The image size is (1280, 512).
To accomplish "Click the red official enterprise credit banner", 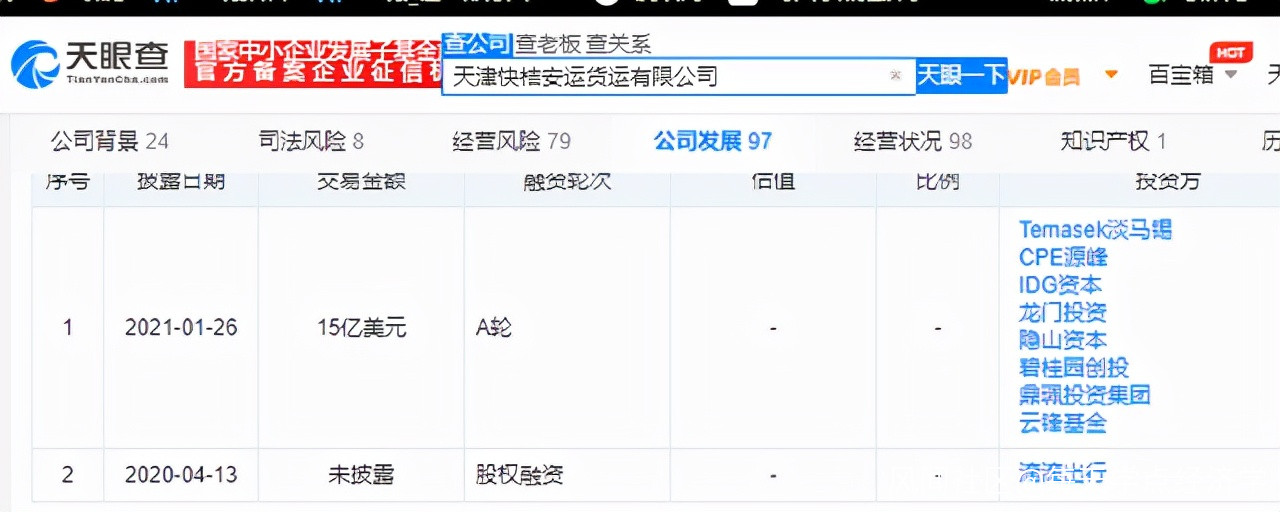I will [312, 62].
